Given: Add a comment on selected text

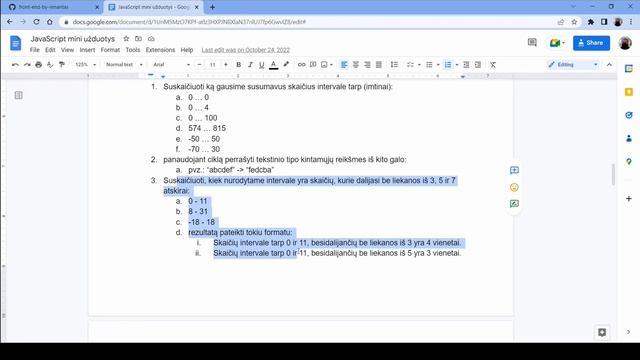Looking at the screenshot, I should pyautogui.click(x=514, y=170).
